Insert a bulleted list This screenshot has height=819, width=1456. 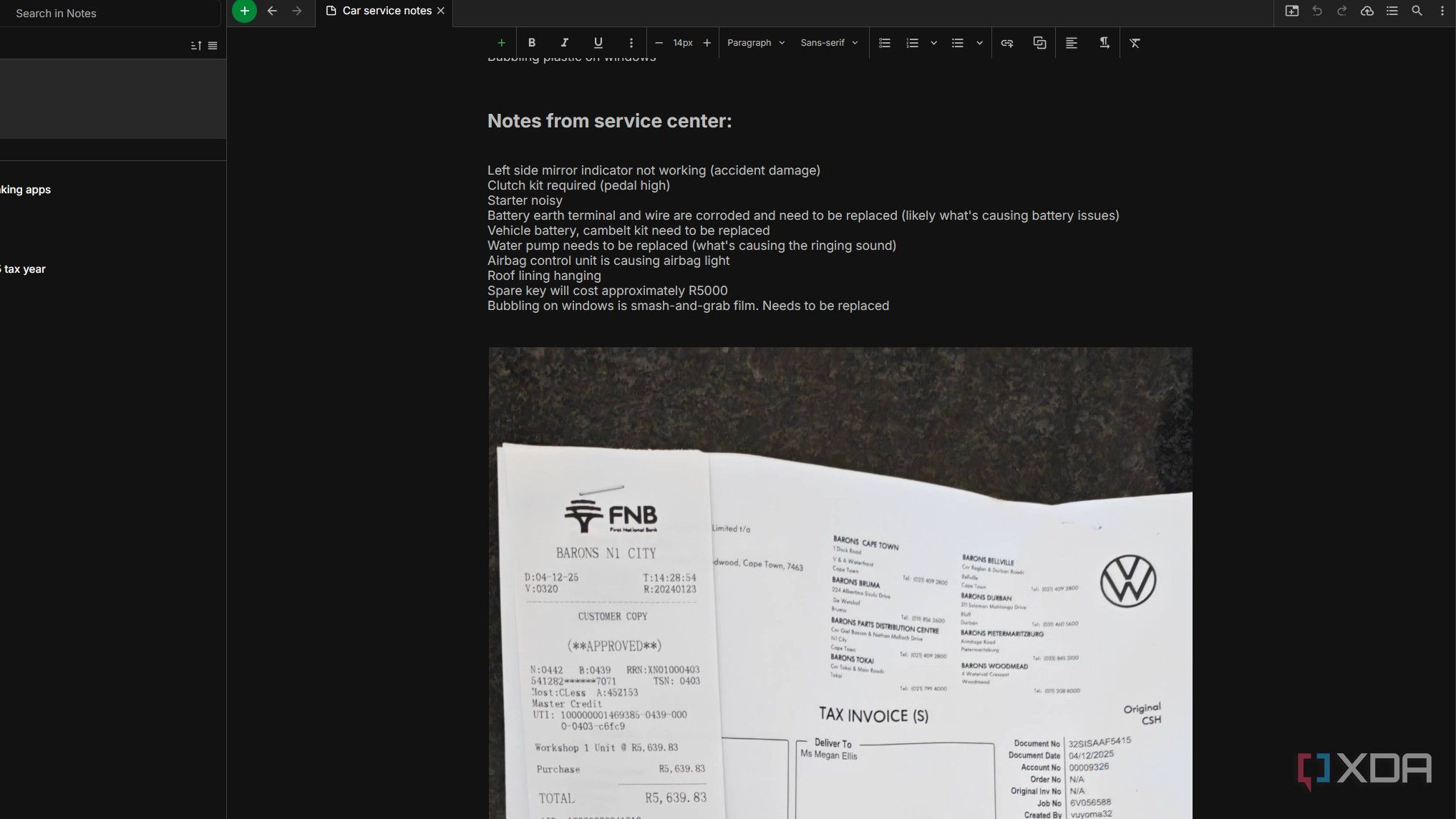click(x=958, y=43)
